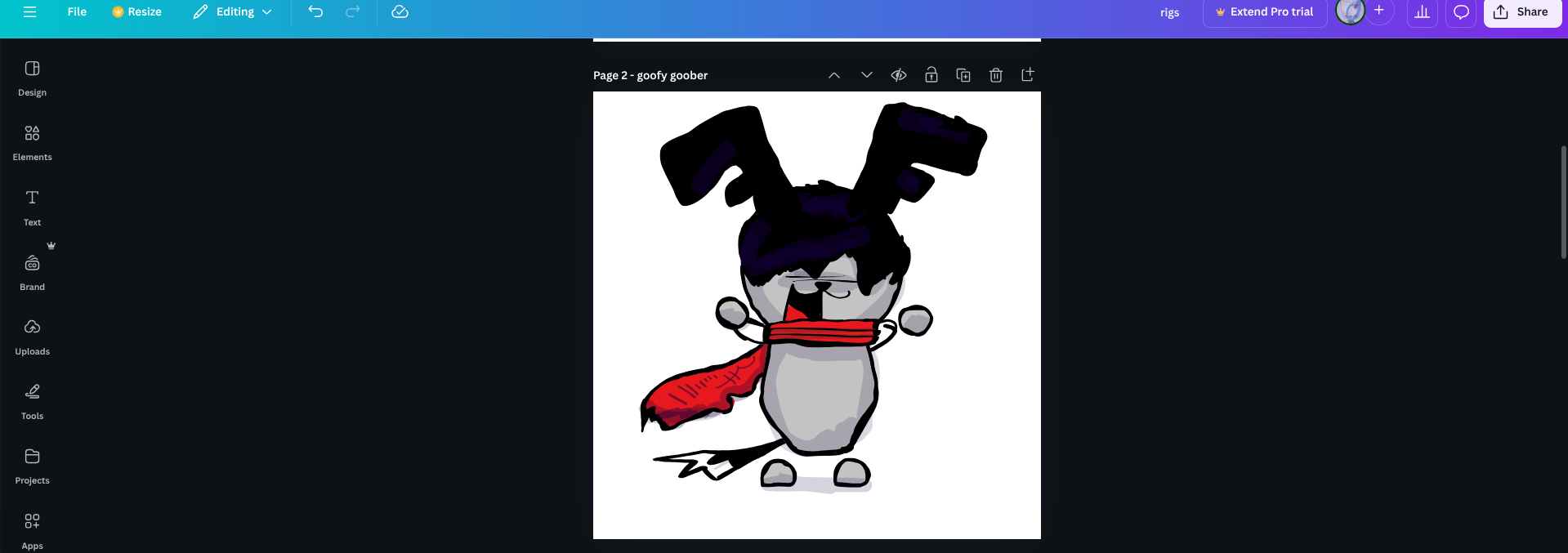The image size is (1568, 553).
Task: Open the Brand kit panel
Action: [x=32, y=272]
